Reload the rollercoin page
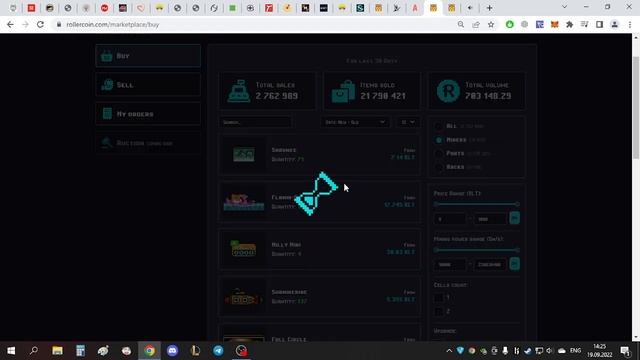640x360 pixels. click(40, 24)
